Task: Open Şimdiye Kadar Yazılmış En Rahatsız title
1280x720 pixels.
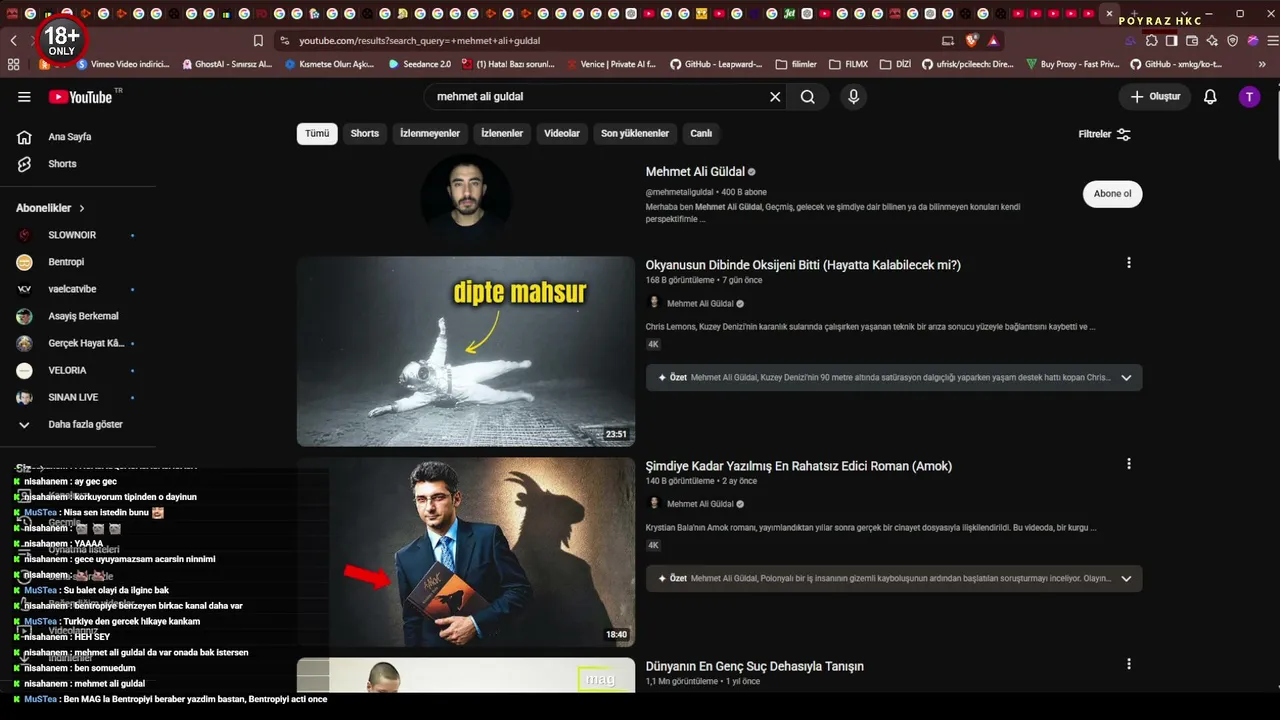Action: pos(799,466)
